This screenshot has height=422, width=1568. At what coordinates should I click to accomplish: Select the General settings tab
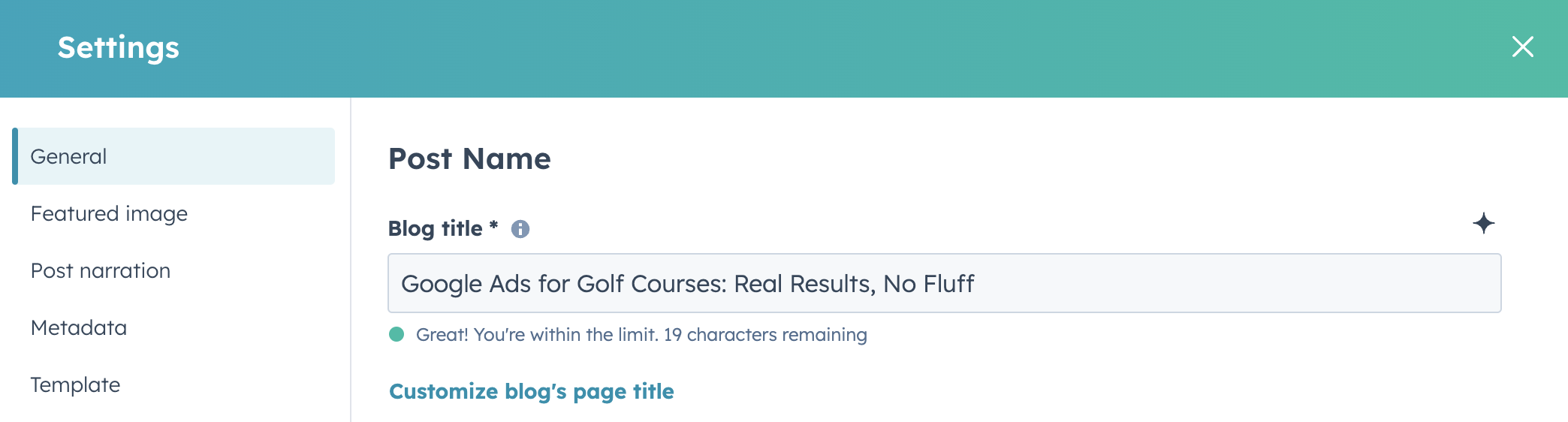coord(173,156)
